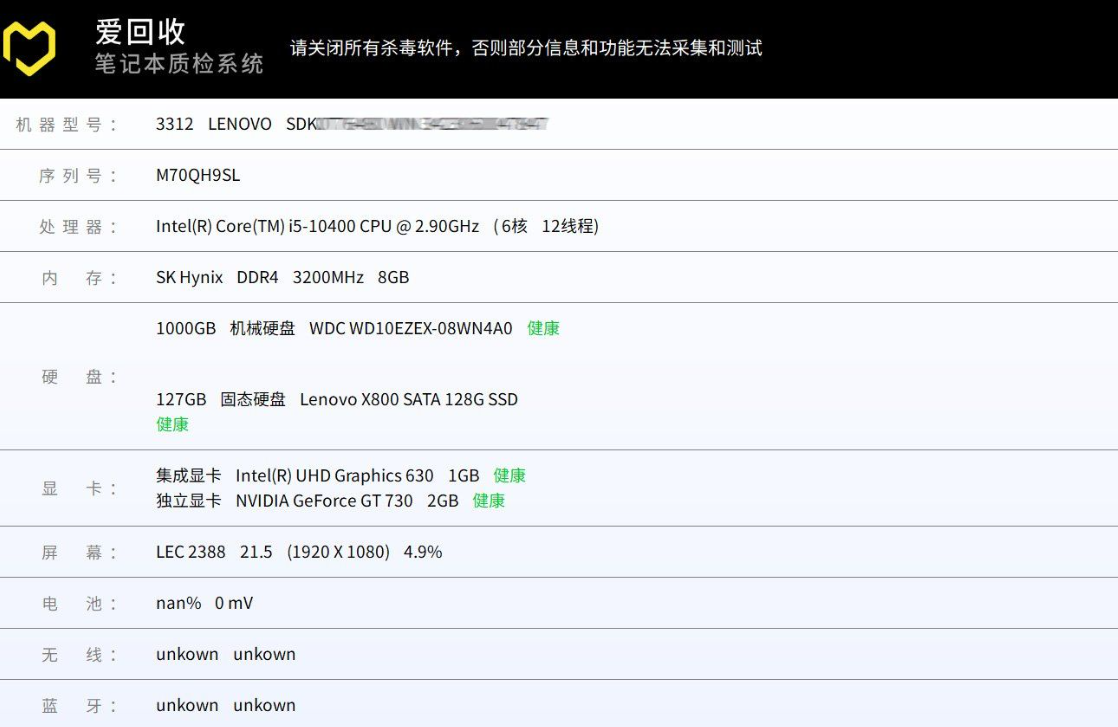The height and width of the screenshot is (727, 1118).
Task: Select the 'nan% 0 mV' battery value
Action: coord(205,604)
